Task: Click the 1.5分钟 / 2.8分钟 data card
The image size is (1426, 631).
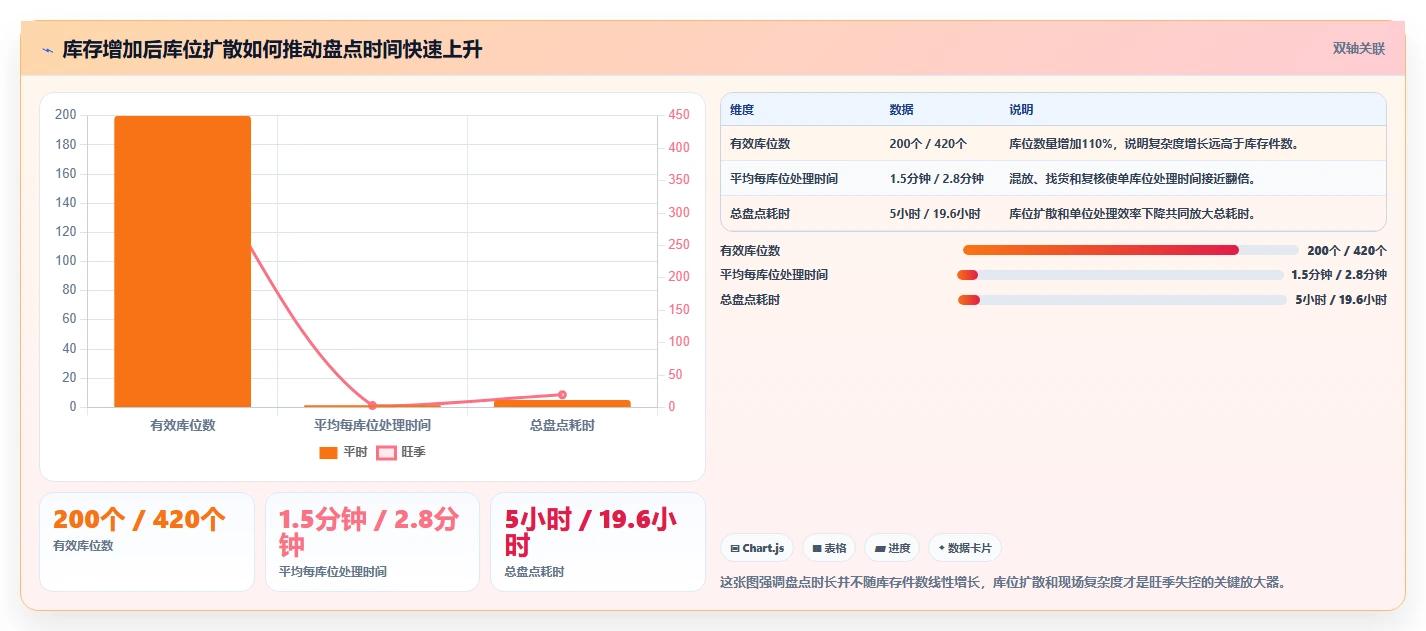Action: click(372, 542)
